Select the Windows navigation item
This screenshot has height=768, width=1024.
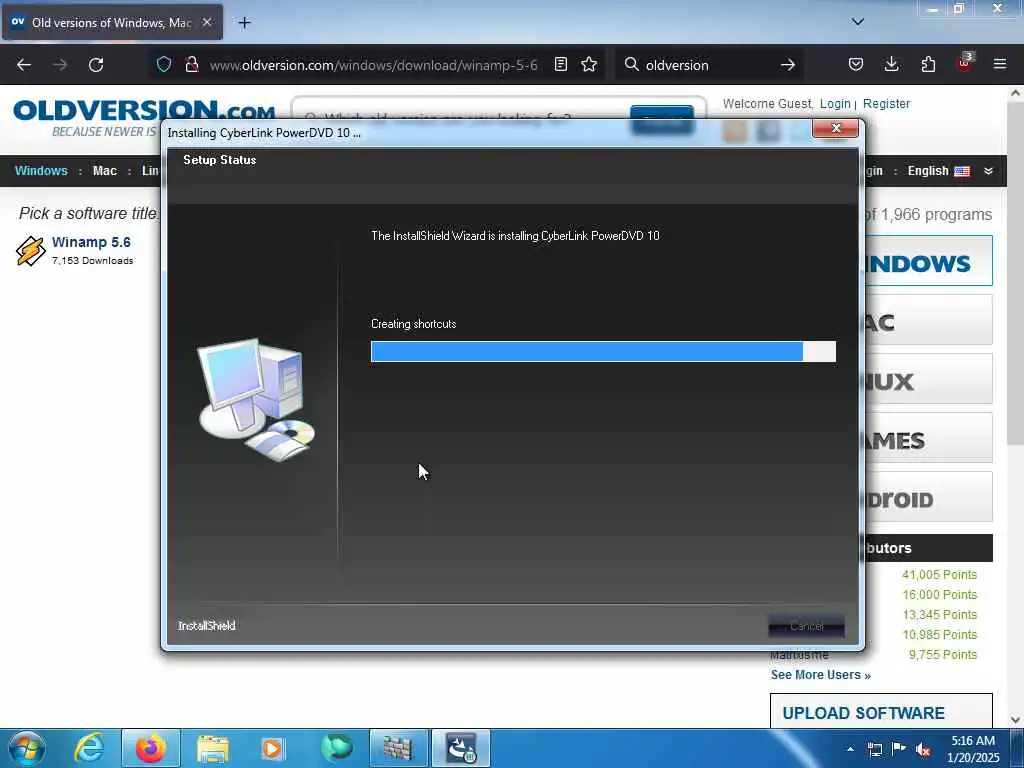41,170
